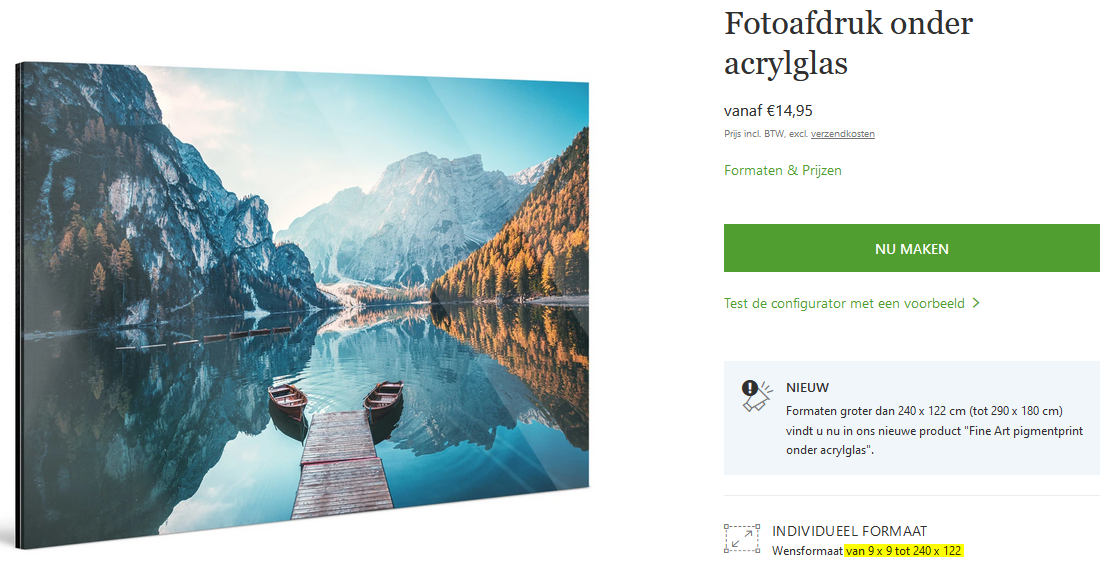Open the acrylic print product image

click(302, 306)
